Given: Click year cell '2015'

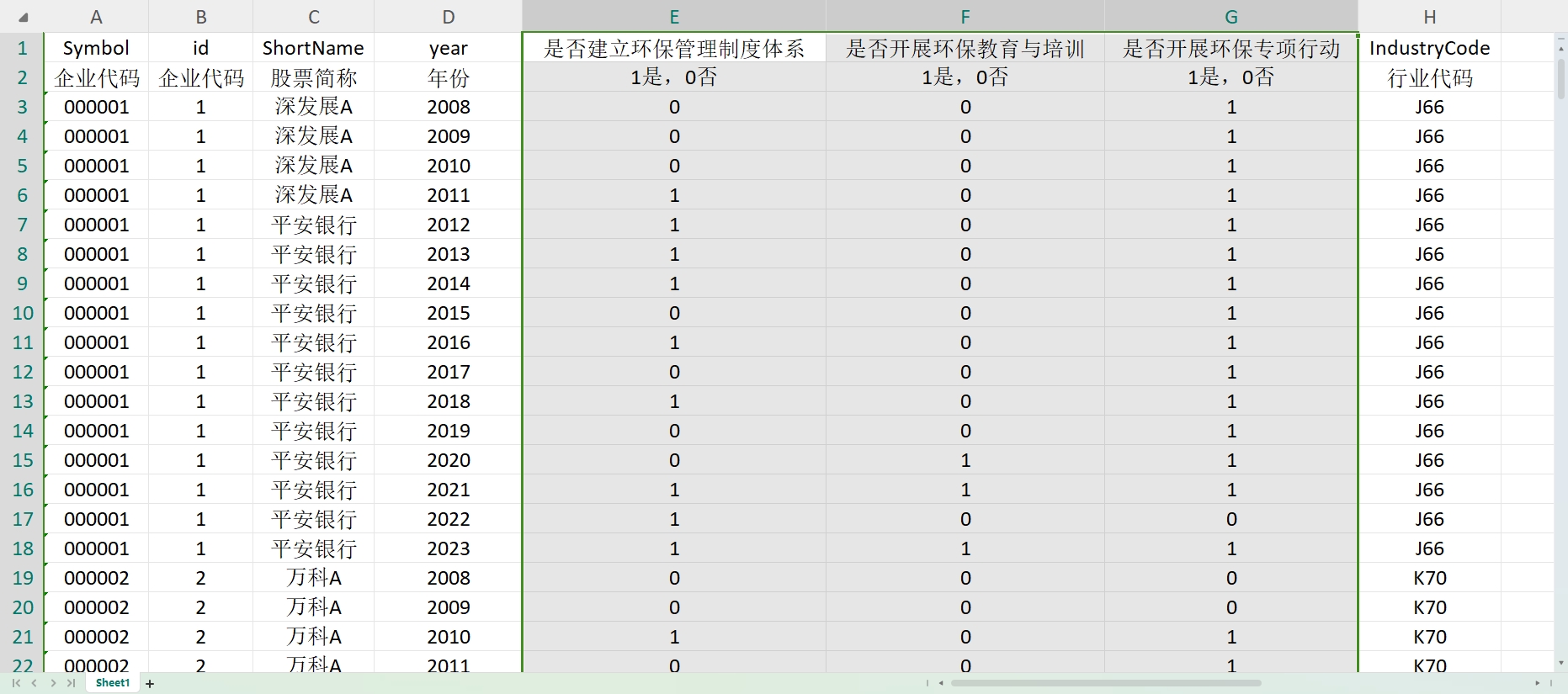Looking at the screenshot, I should click(x=449, y=313).
